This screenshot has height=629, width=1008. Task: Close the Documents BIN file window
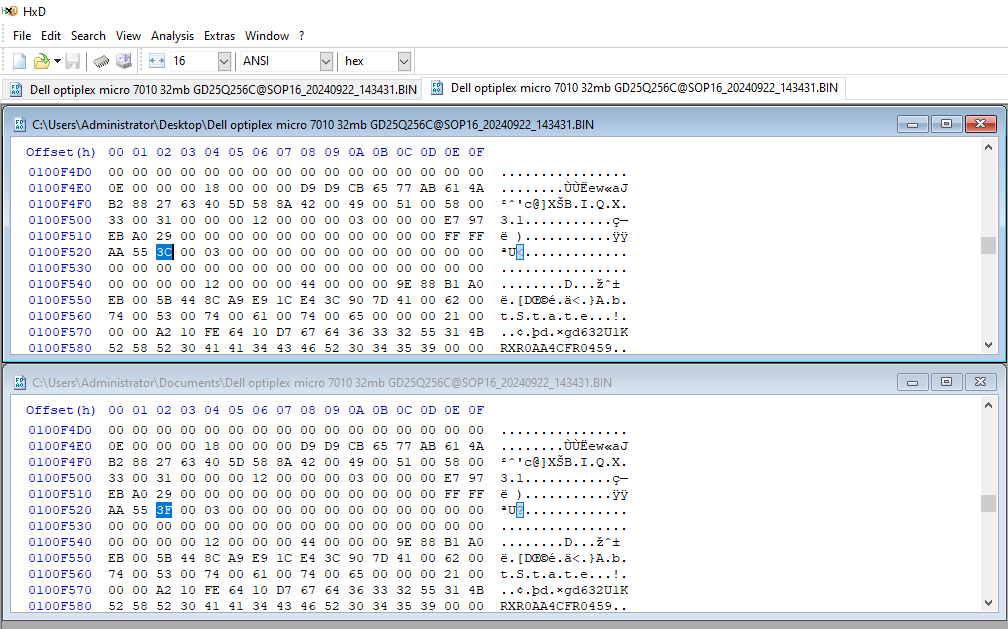[x=980, y=382]
